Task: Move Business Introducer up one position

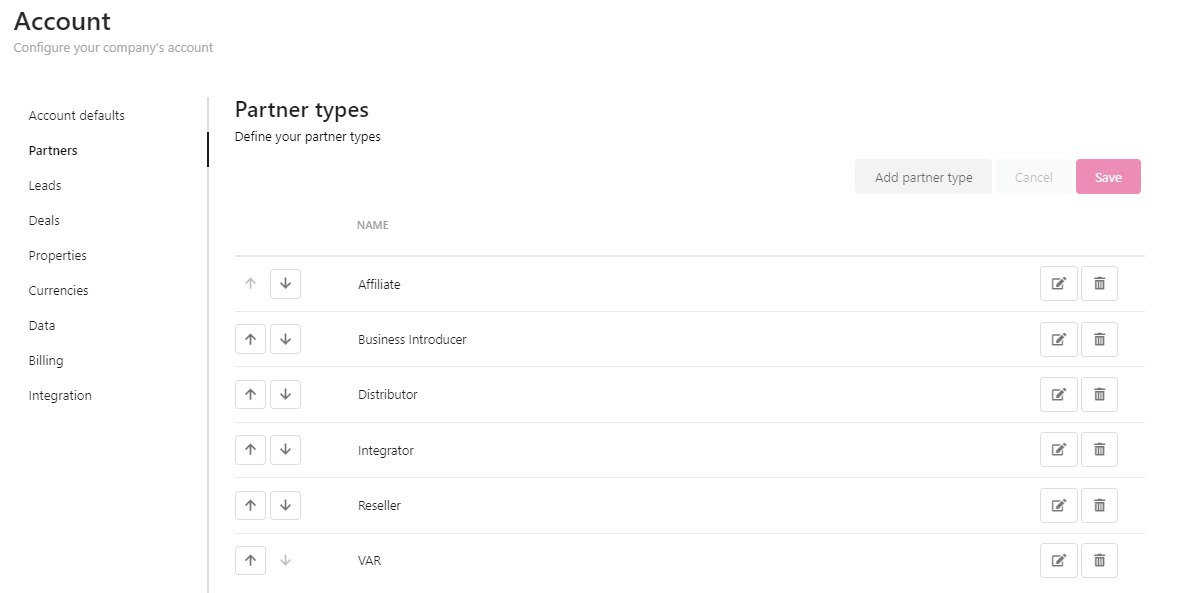Action: 250,339
